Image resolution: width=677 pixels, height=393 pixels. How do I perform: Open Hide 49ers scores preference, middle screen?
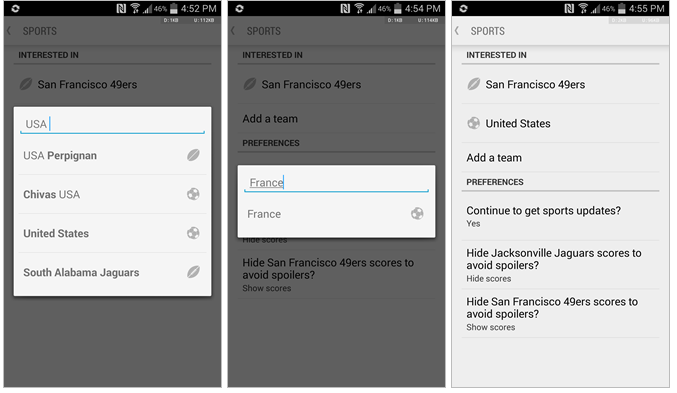pyautogui.click(x=336, y=275)
